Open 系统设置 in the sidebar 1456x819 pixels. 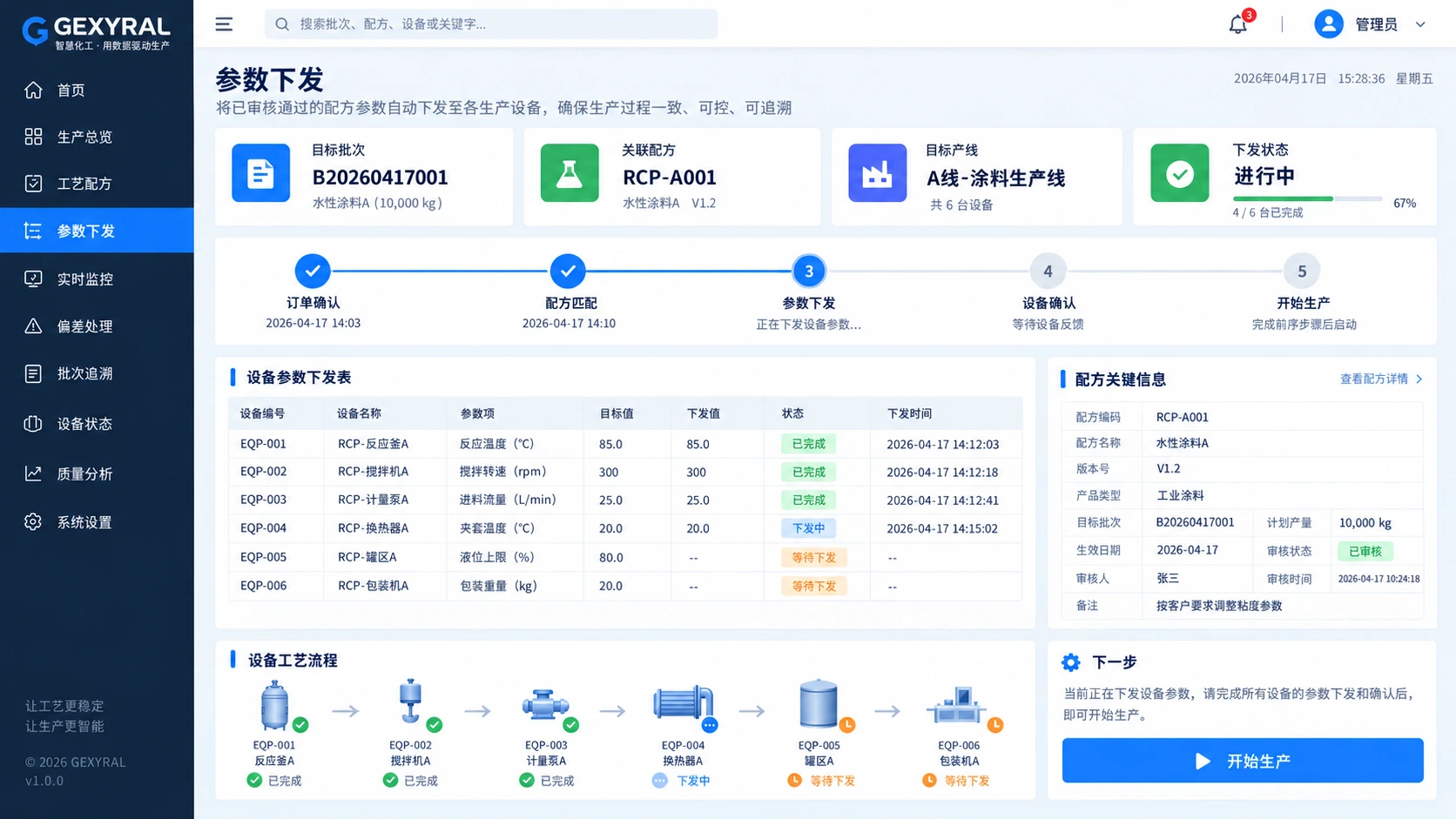[x=97, y=522]
